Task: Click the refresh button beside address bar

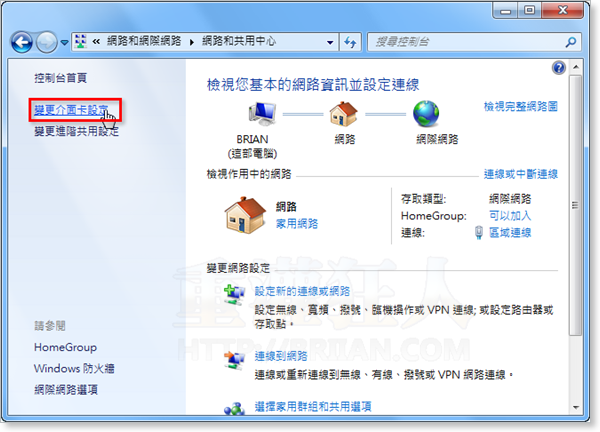Action: pos(350,42)
